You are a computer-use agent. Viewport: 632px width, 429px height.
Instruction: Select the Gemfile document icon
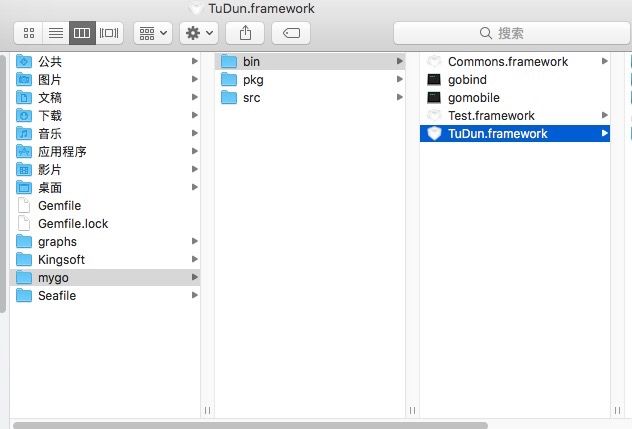click(24, 205)
